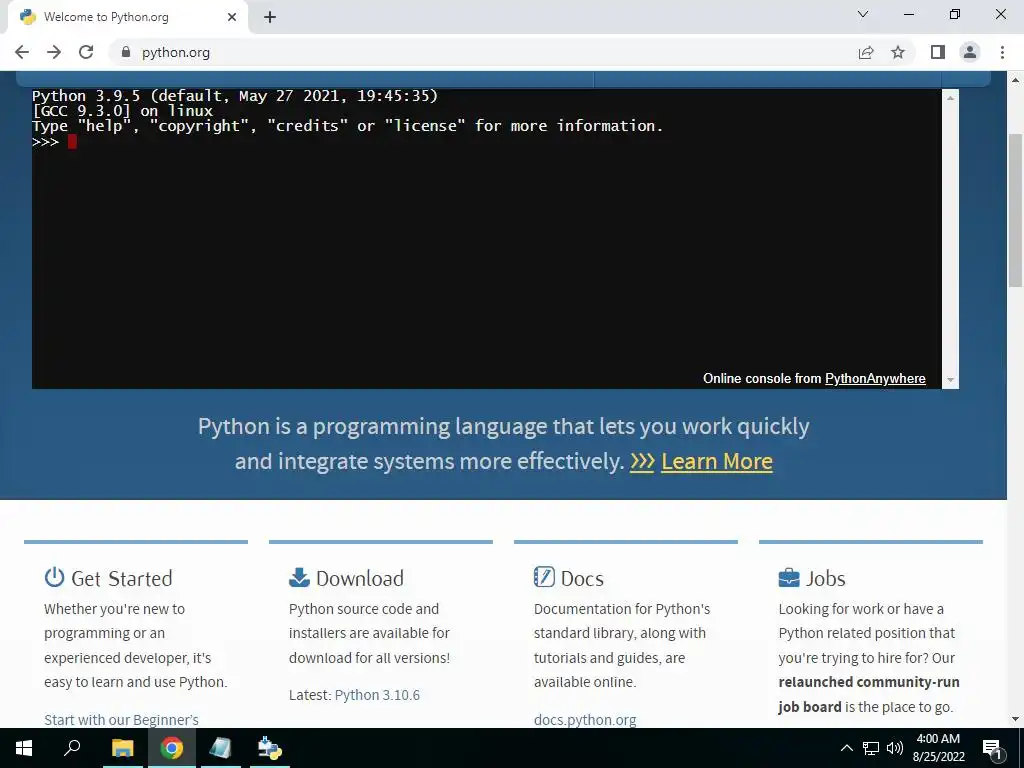The image size is (1024, 768).
Task: Minimize the Chrome window
Action: 908,14
